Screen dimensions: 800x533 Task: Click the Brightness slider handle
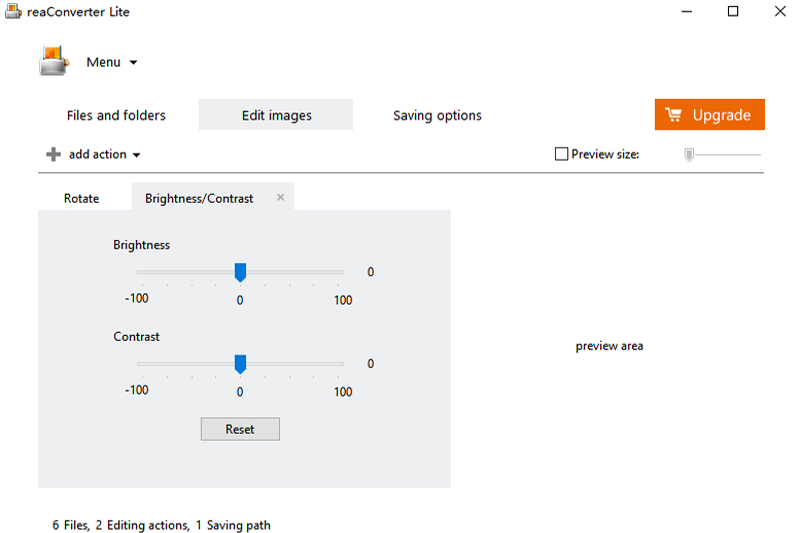point(240,272)
